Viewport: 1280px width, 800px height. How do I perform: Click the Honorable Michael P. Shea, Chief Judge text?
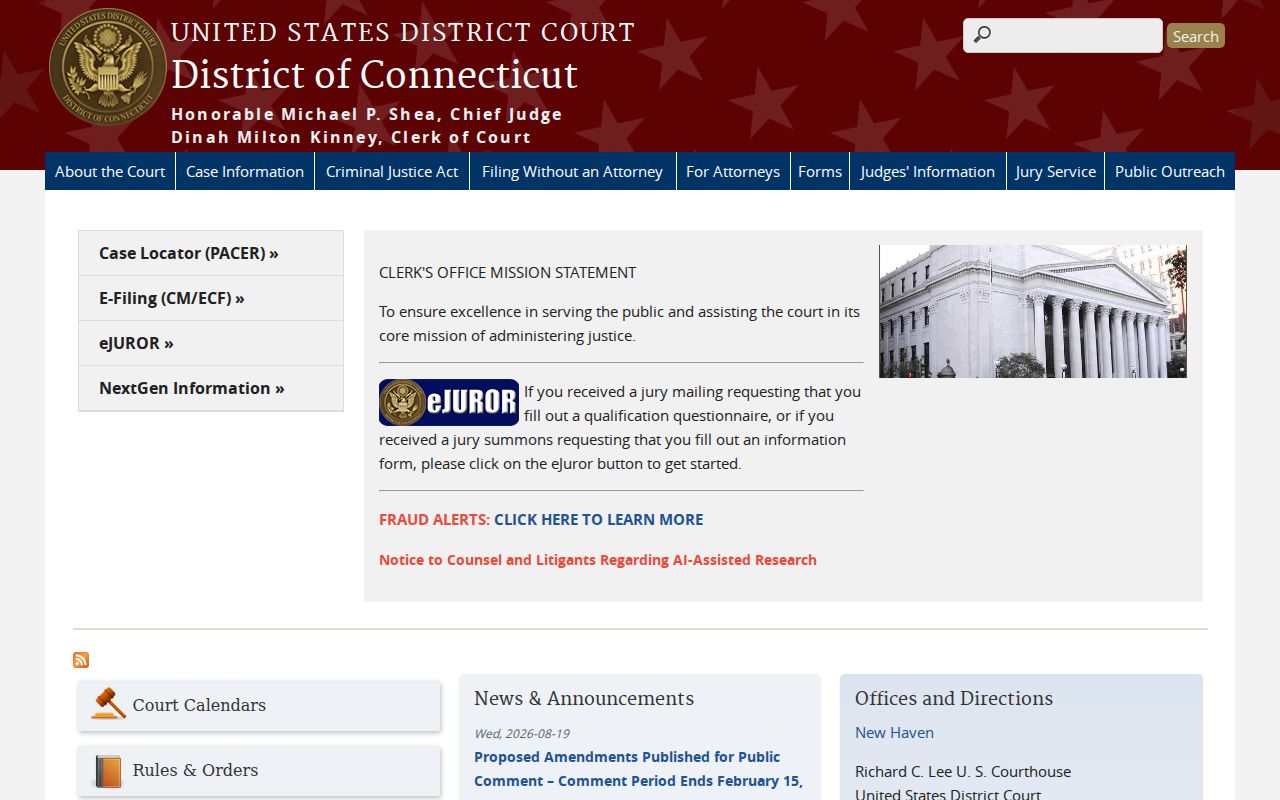[x=367, y=114]
